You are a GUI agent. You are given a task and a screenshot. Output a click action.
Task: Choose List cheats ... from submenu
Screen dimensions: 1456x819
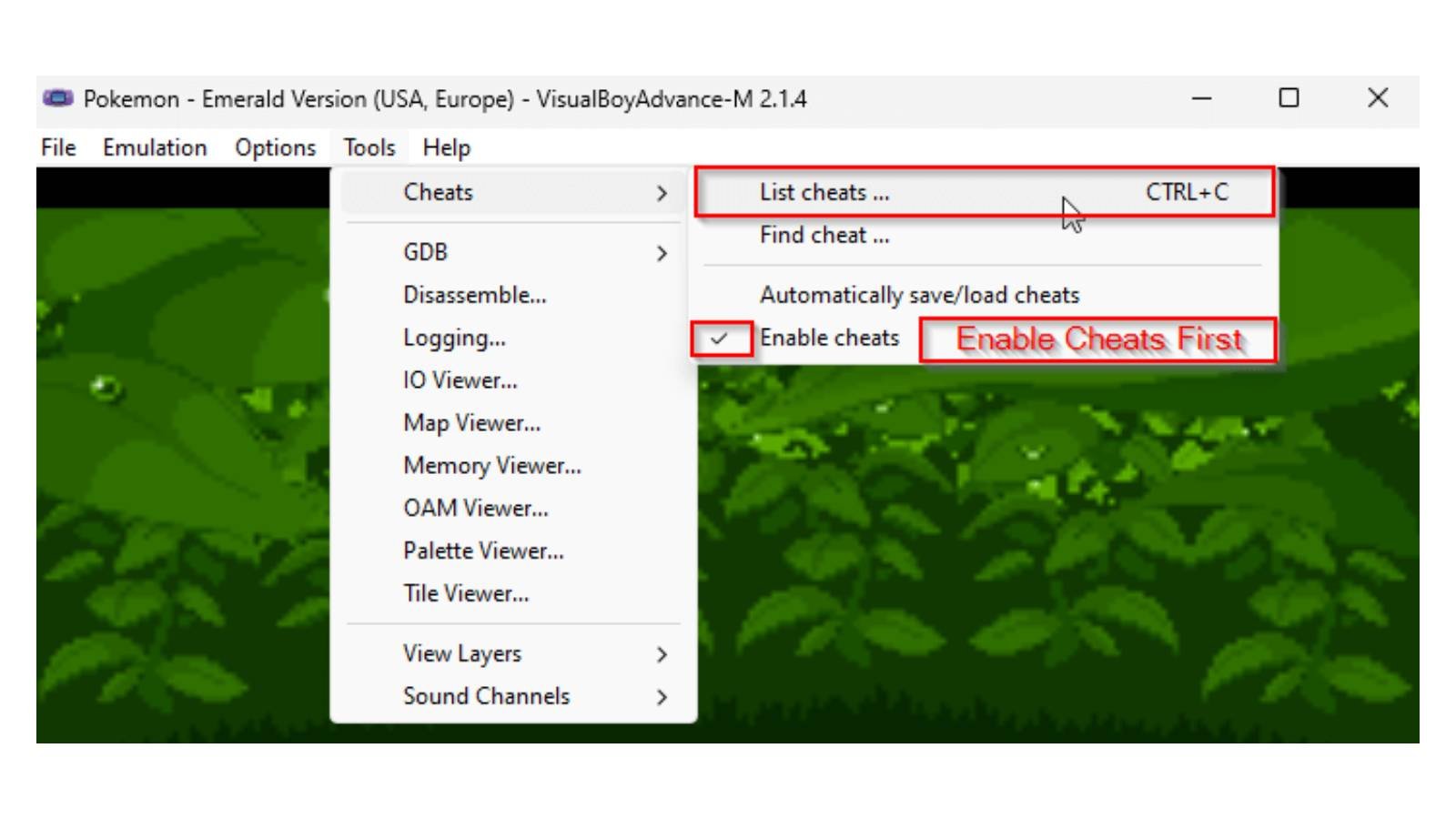coord(985,192)
